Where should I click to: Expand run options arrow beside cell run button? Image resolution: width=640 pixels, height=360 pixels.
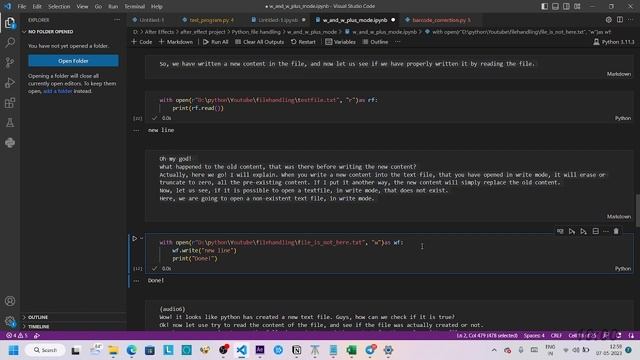[x=141, y=238]
